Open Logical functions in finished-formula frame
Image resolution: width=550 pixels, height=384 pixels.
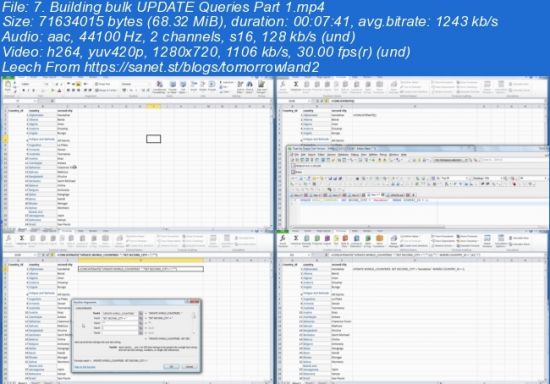(327, 240)
